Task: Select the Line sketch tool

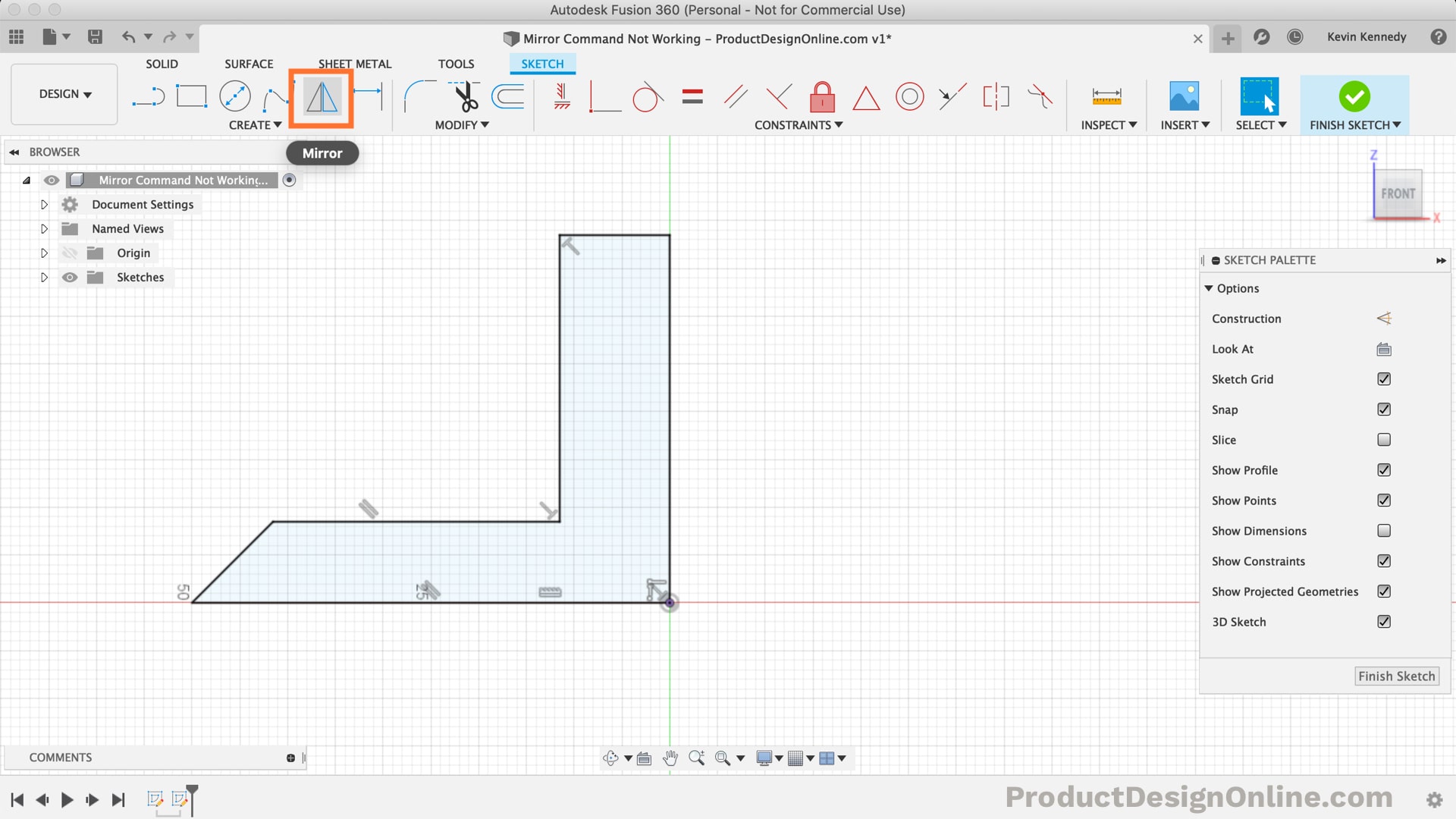Action: click(148, 97)
